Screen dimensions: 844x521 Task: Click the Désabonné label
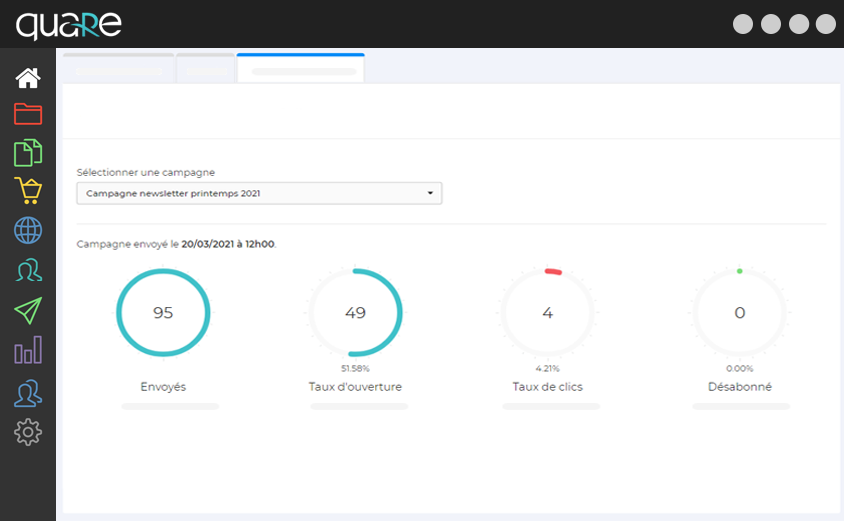[740, 386]
